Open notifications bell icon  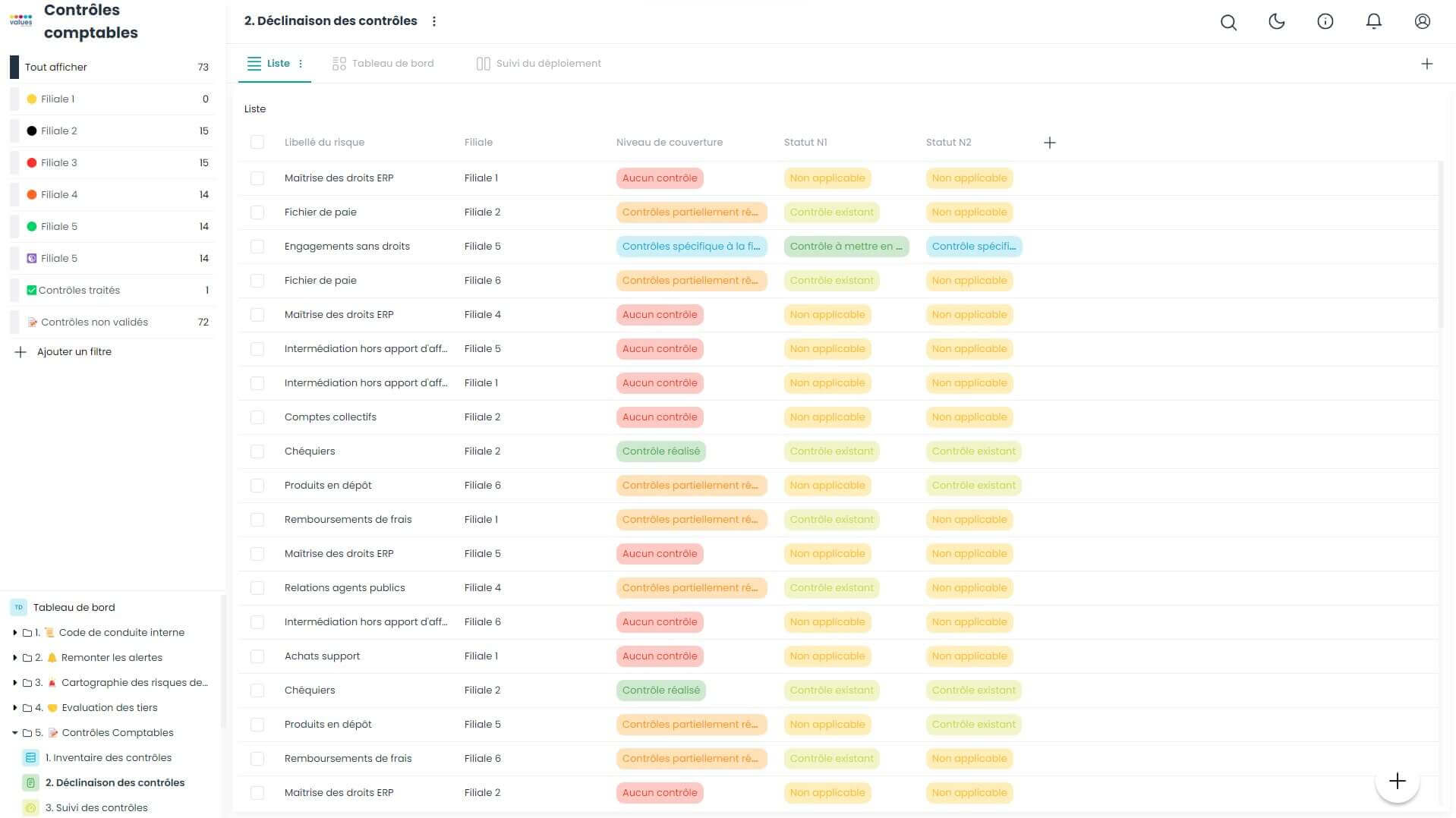pos(1374,21)
